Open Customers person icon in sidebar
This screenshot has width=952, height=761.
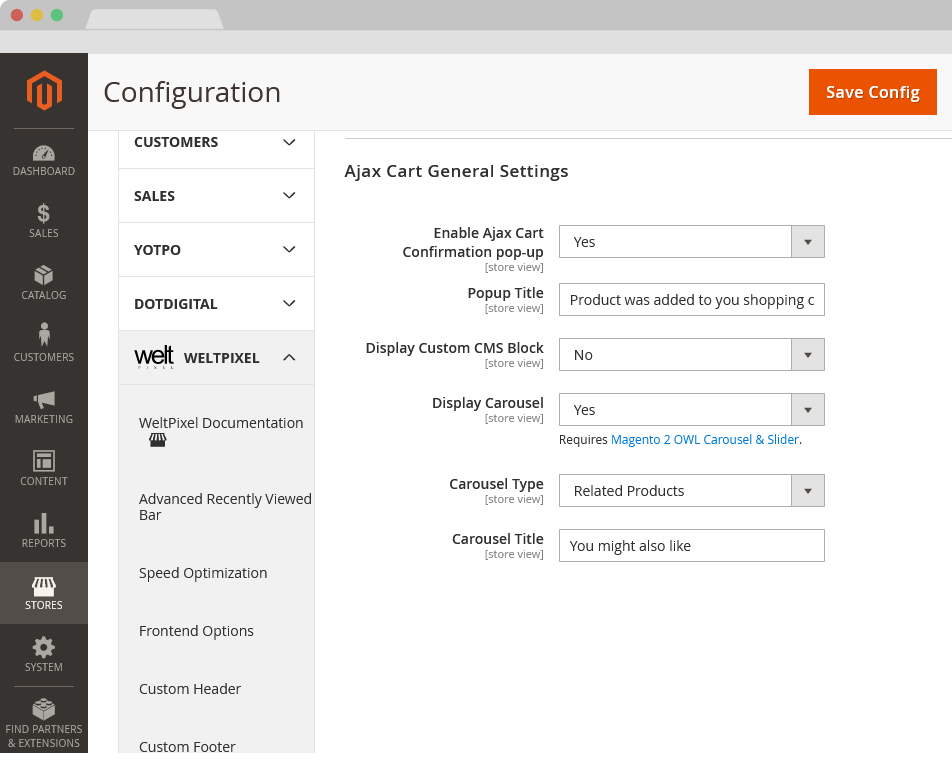[44, 336]
